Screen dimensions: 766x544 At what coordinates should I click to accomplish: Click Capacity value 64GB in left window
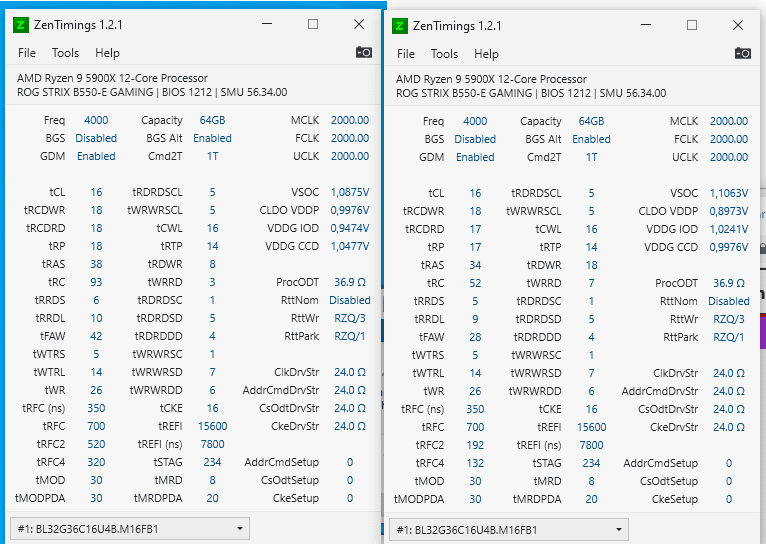(213, 120)
